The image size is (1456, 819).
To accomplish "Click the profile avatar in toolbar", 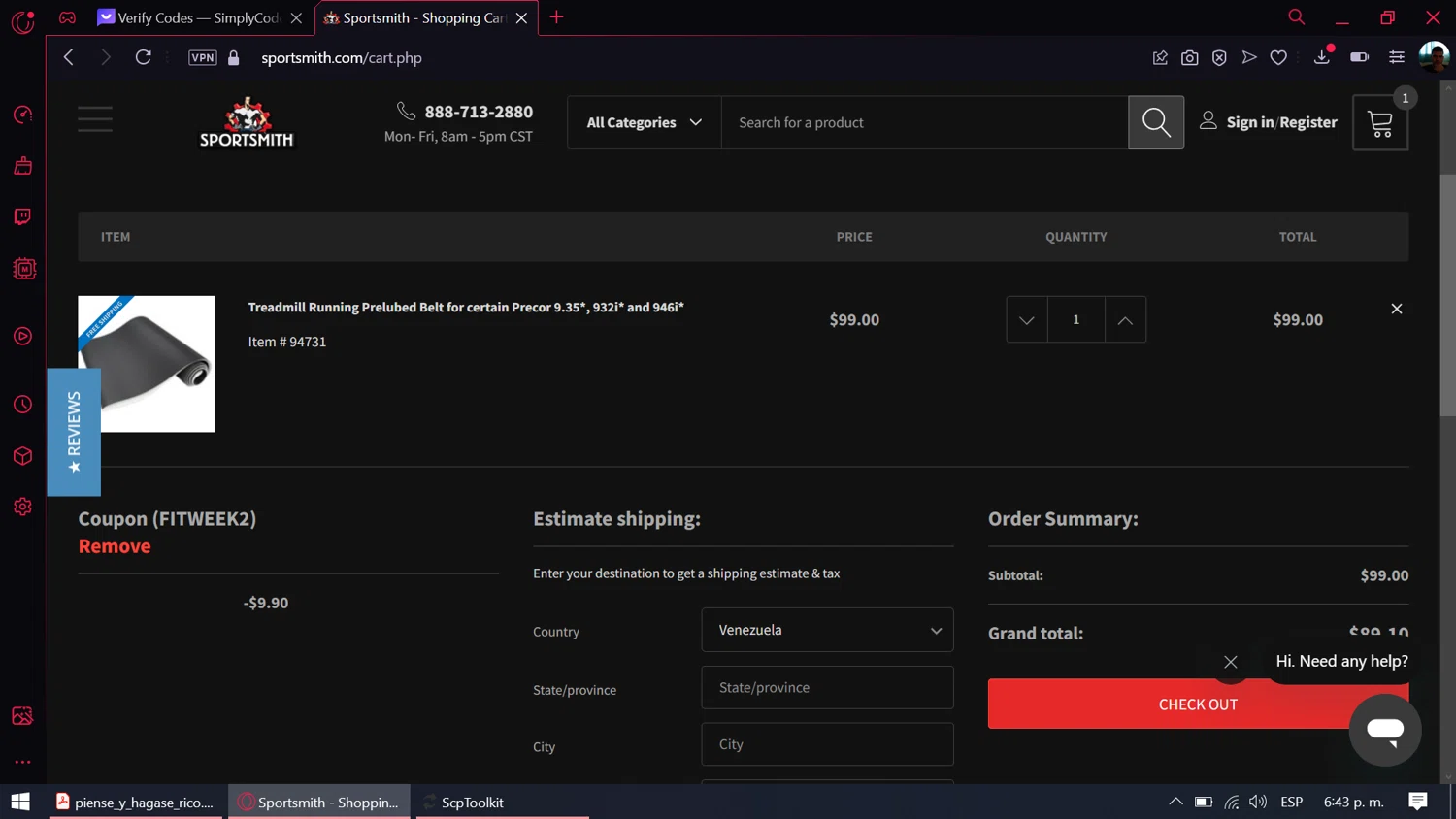I will point(1434,56).
